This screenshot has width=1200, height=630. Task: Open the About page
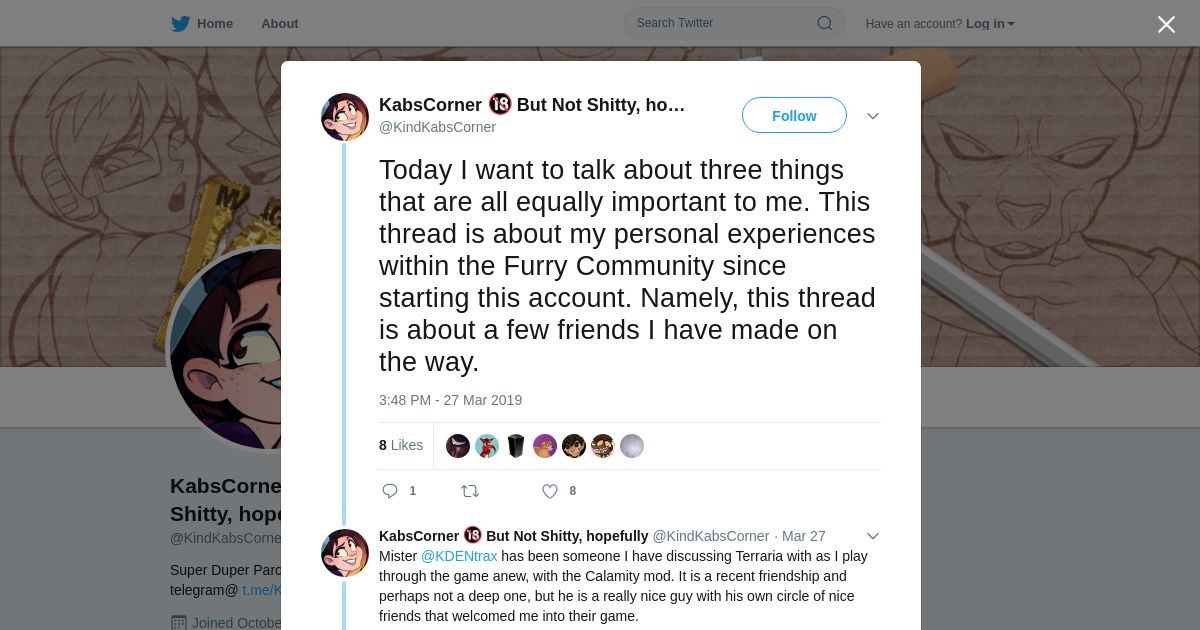[x=280, y=24]
